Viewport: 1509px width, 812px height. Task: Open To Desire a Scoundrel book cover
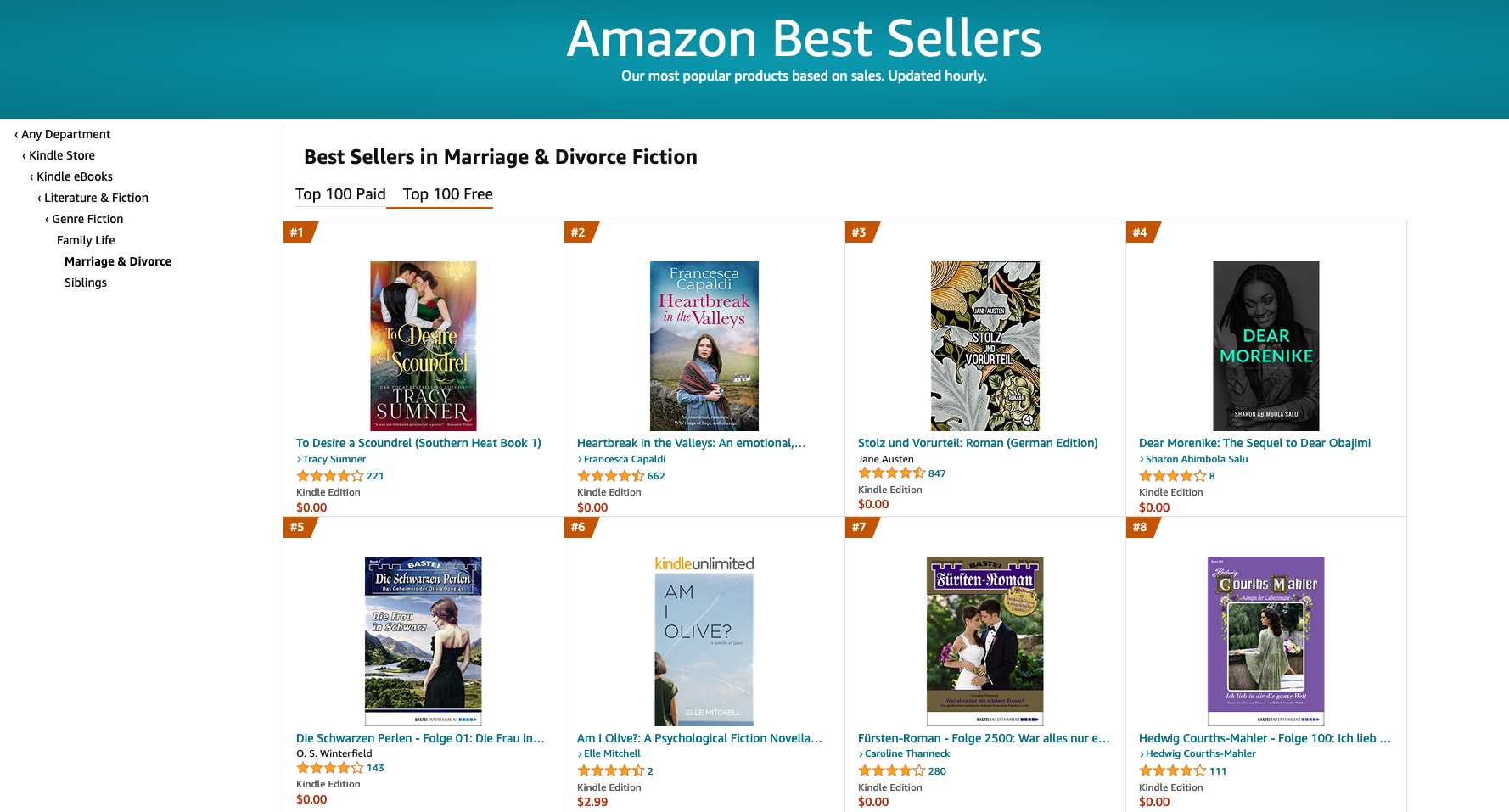pos(423,345)
